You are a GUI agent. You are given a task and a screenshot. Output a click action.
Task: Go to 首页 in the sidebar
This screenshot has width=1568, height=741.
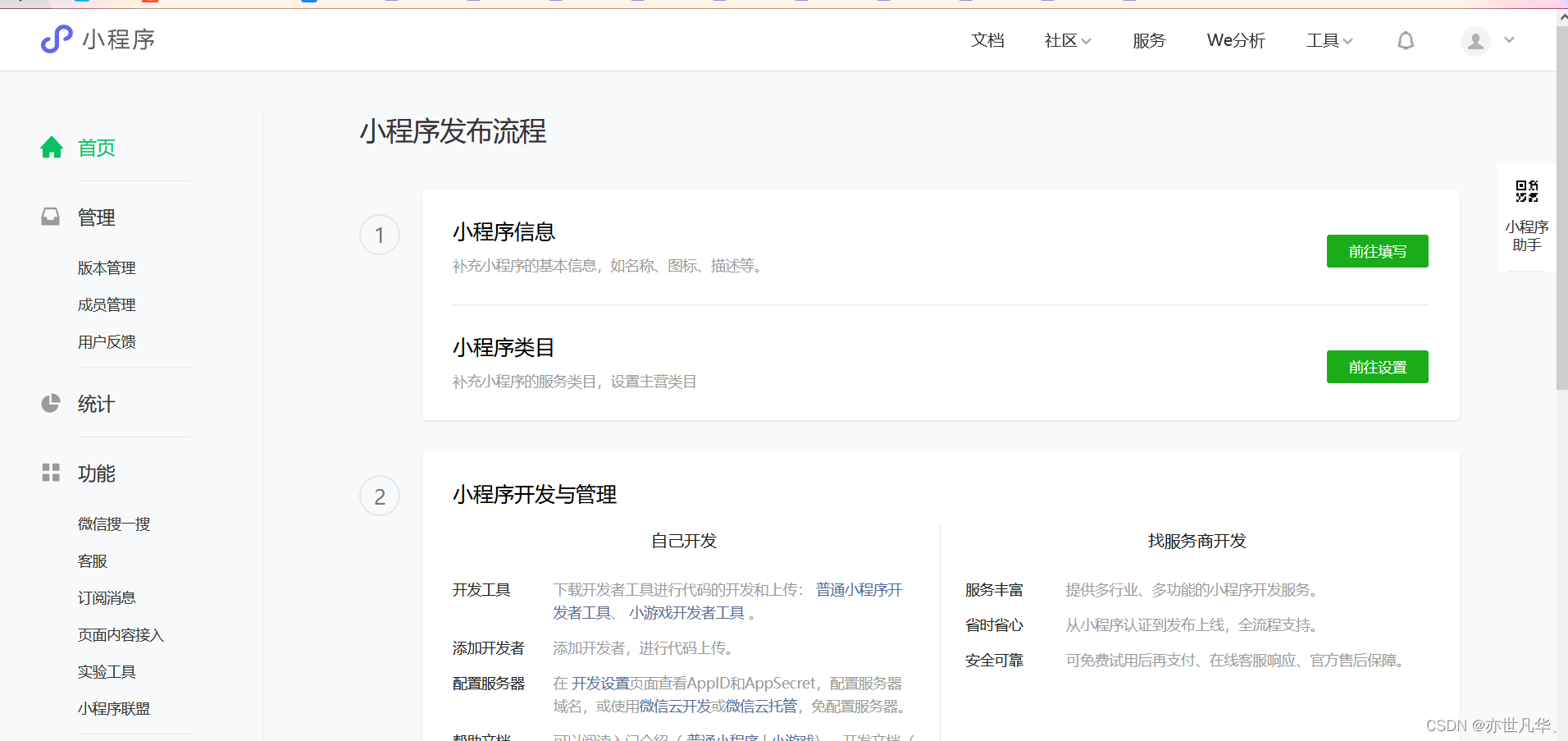97,148
